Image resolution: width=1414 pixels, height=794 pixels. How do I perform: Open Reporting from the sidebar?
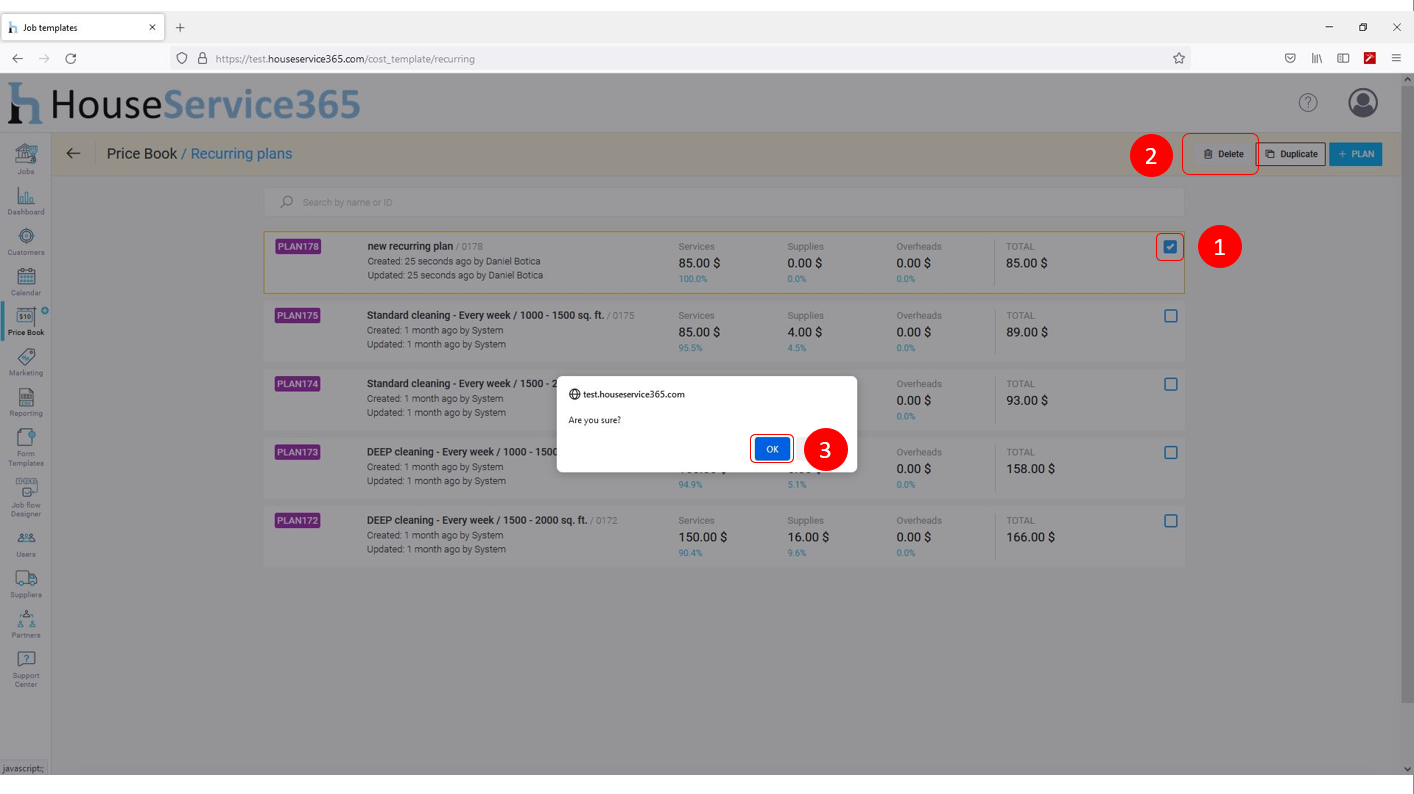point(26,402)
